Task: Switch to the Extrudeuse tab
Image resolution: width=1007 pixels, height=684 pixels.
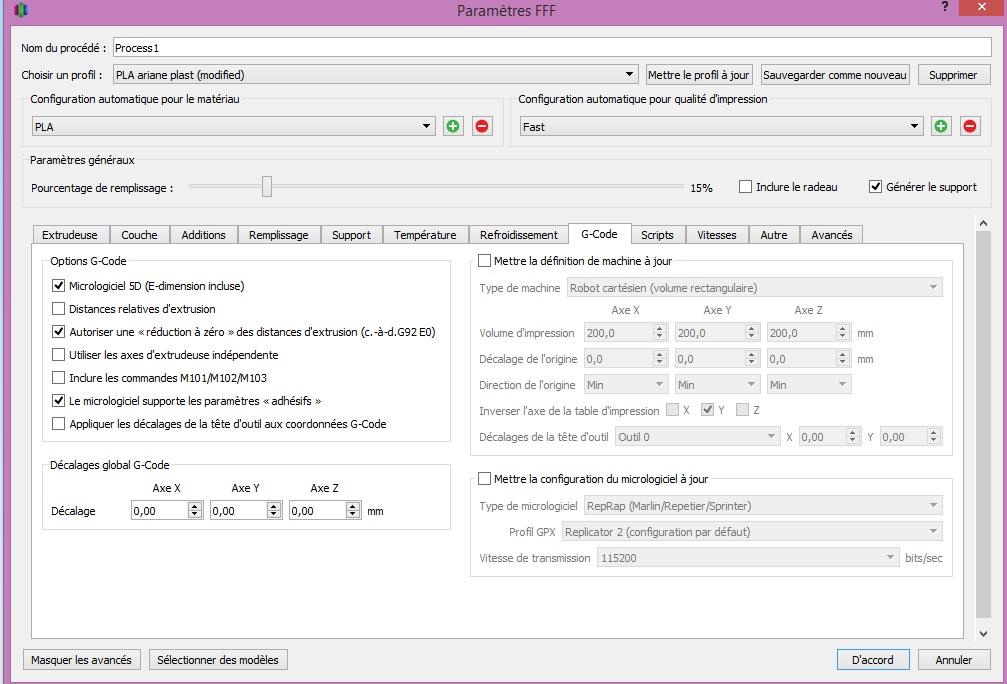Action: (70, 235)
